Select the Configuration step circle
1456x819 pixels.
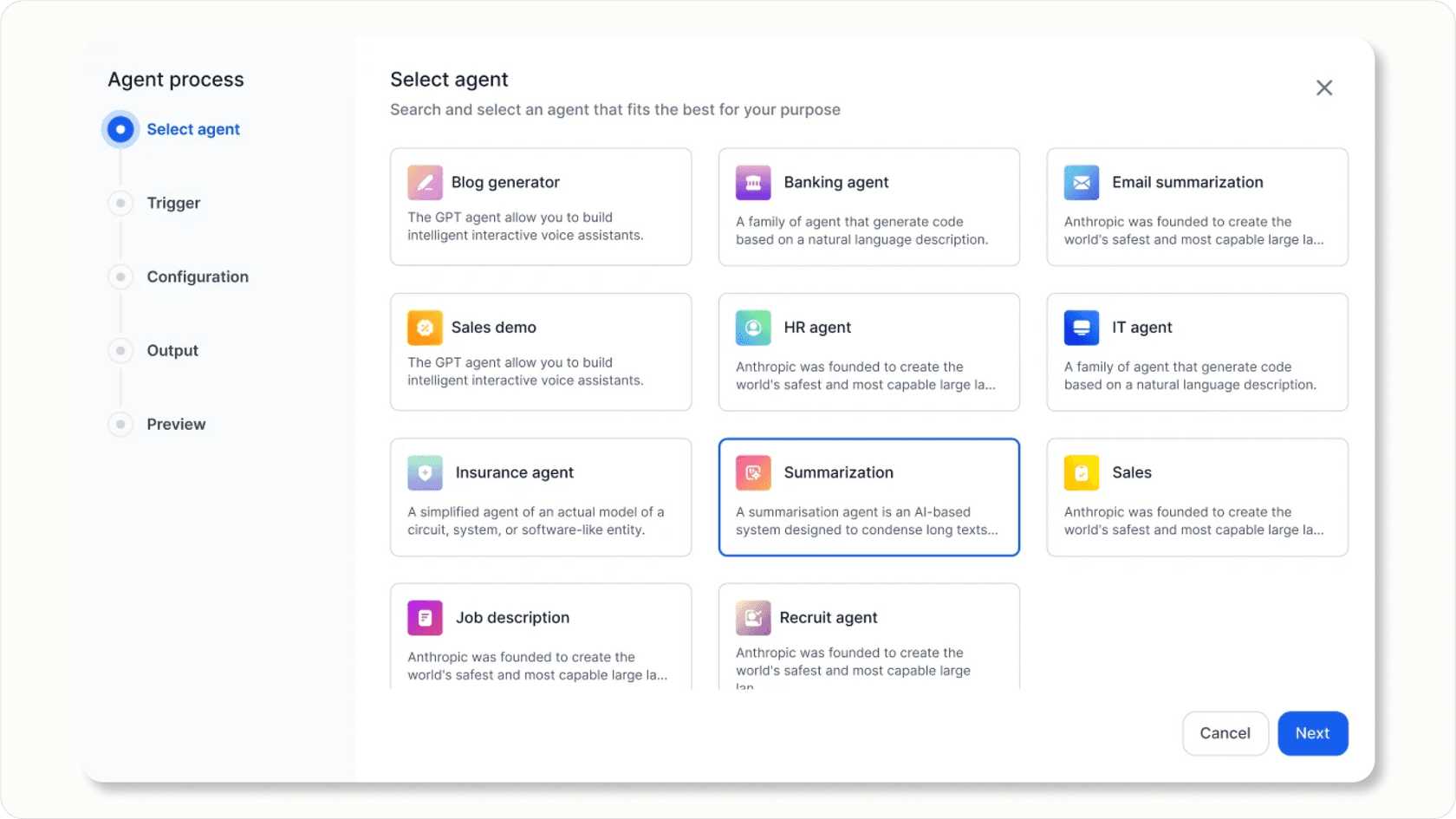[x=120, y=276]
